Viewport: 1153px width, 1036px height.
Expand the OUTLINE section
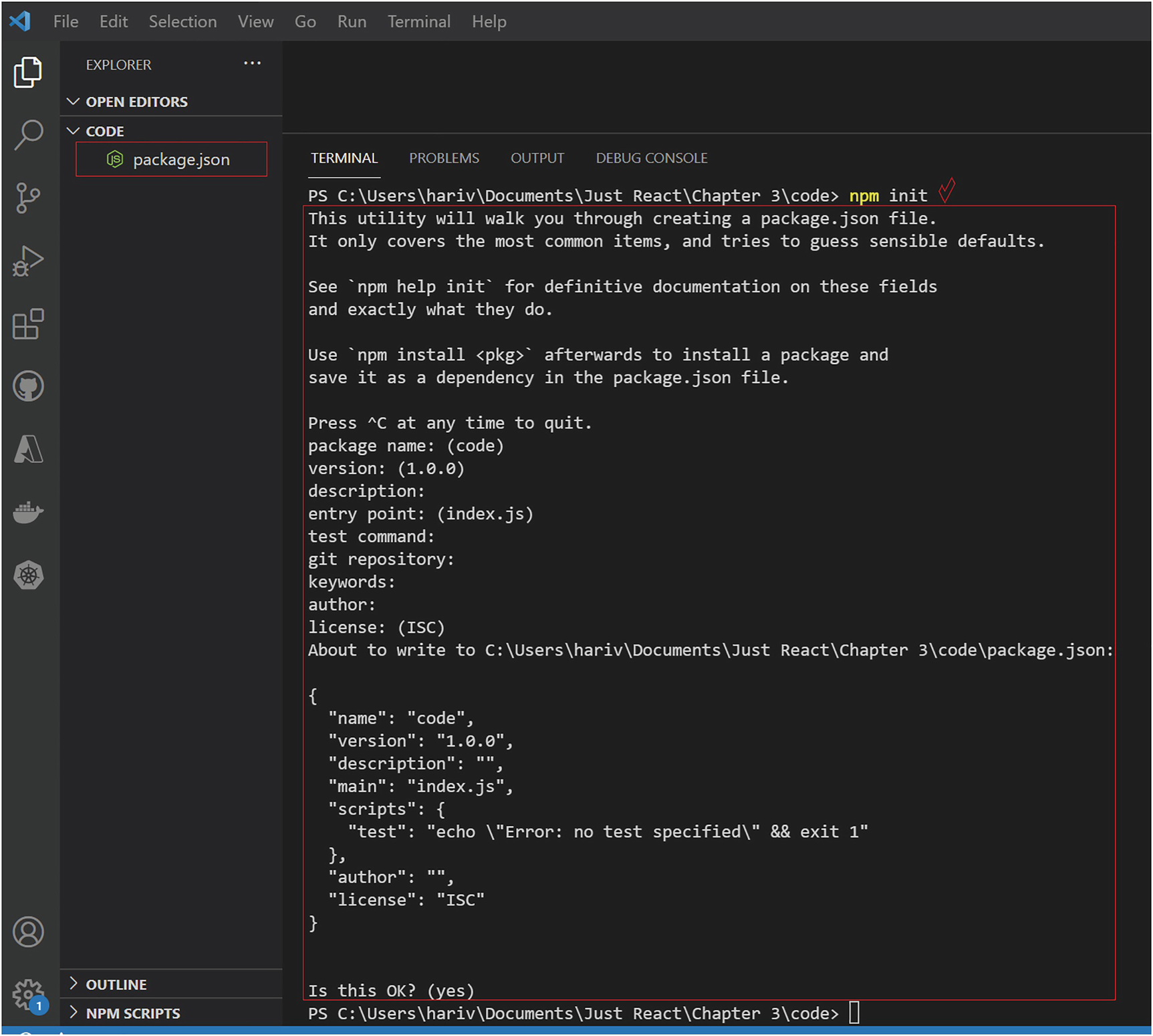[116, 985]
